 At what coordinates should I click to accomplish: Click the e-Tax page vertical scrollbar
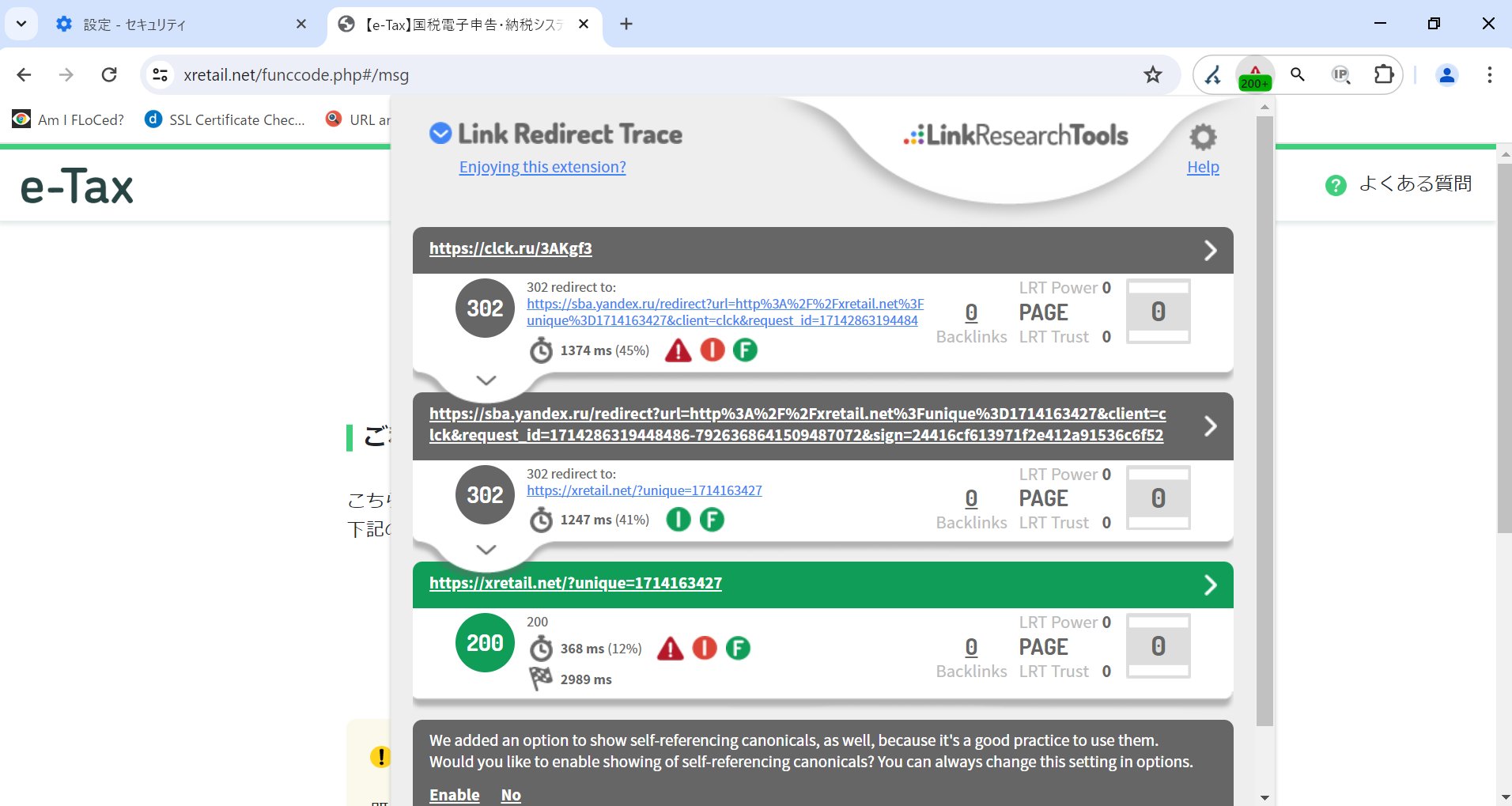(x=1504, y=348)
